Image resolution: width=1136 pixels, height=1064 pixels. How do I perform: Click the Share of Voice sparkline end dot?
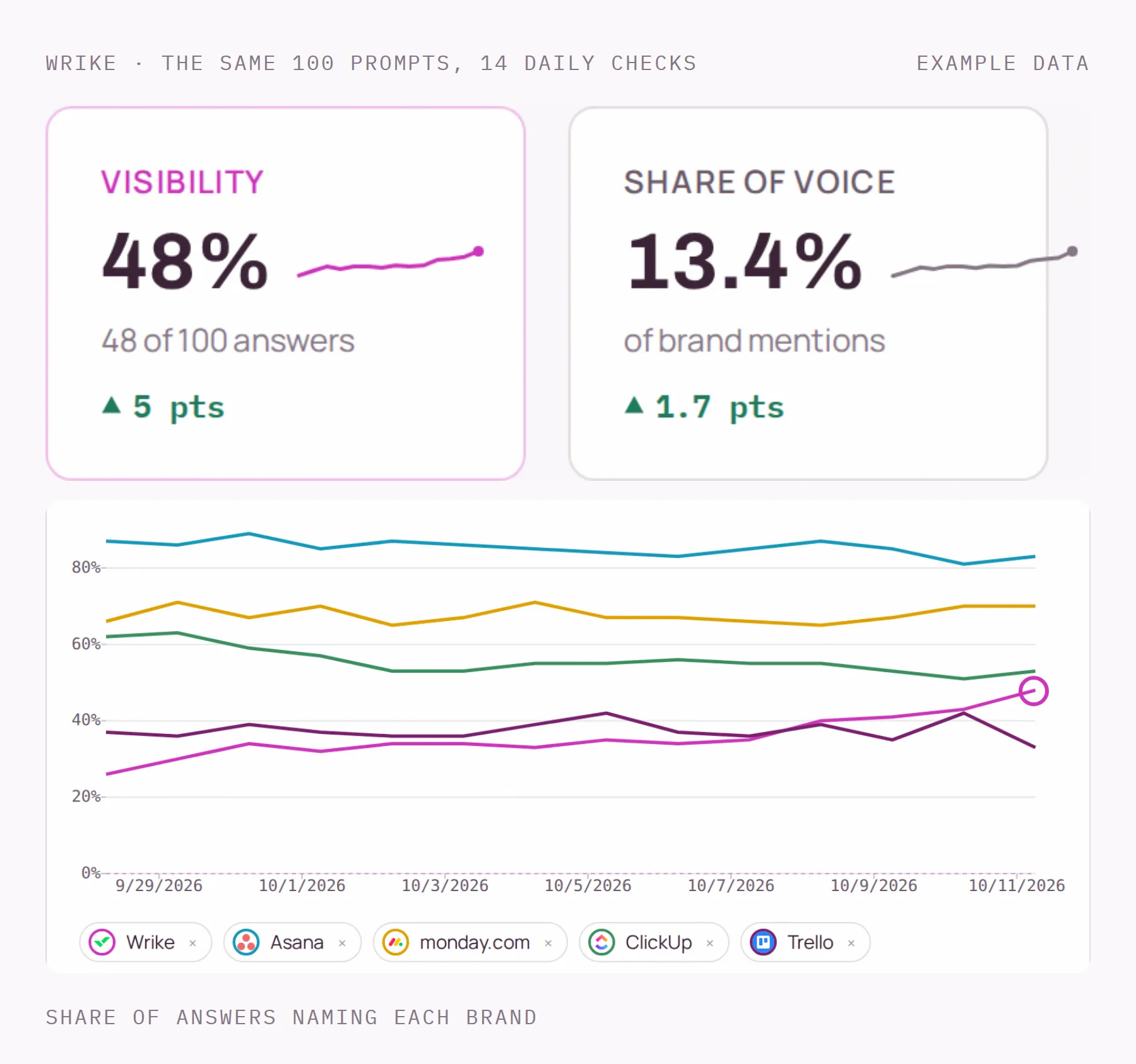pyautogui.click(x=1072, y=251)
